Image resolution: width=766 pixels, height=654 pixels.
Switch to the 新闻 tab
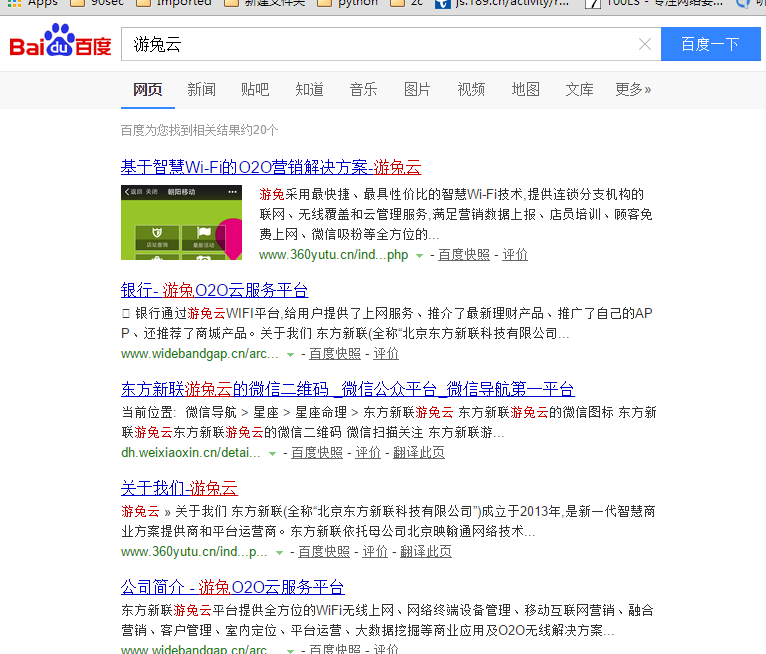point(201,89)
